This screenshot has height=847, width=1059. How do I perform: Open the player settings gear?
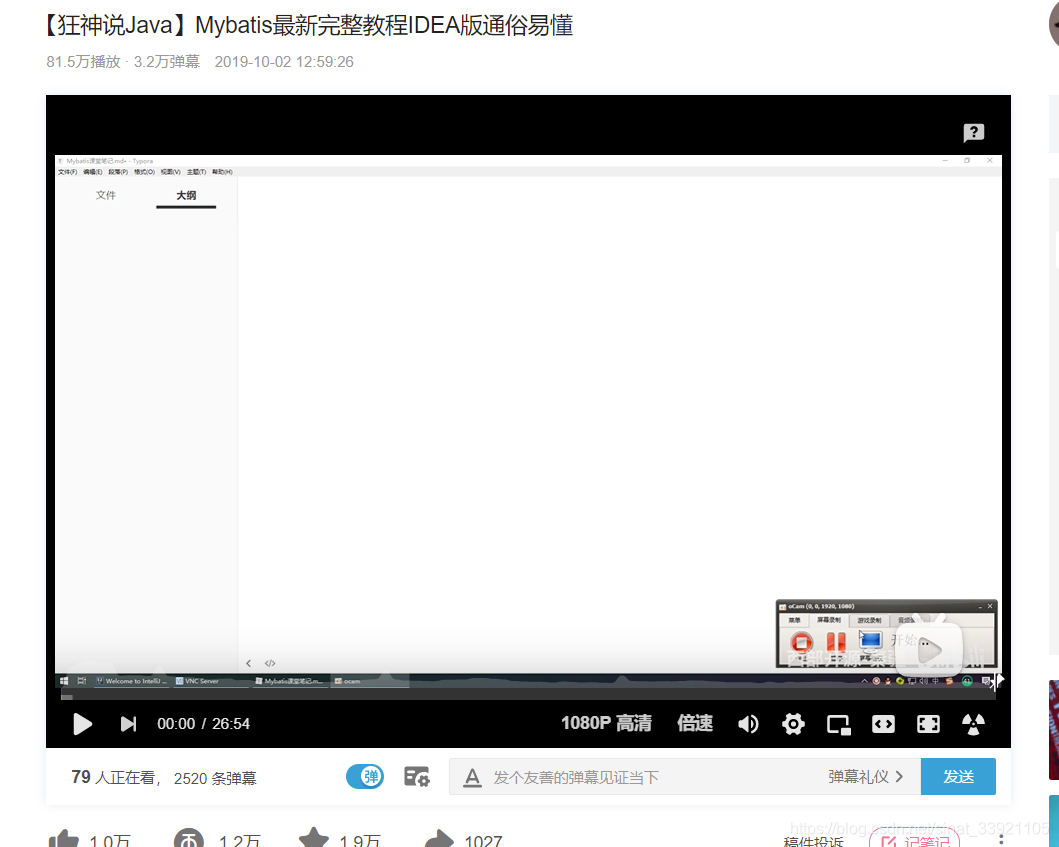[793, 724]
